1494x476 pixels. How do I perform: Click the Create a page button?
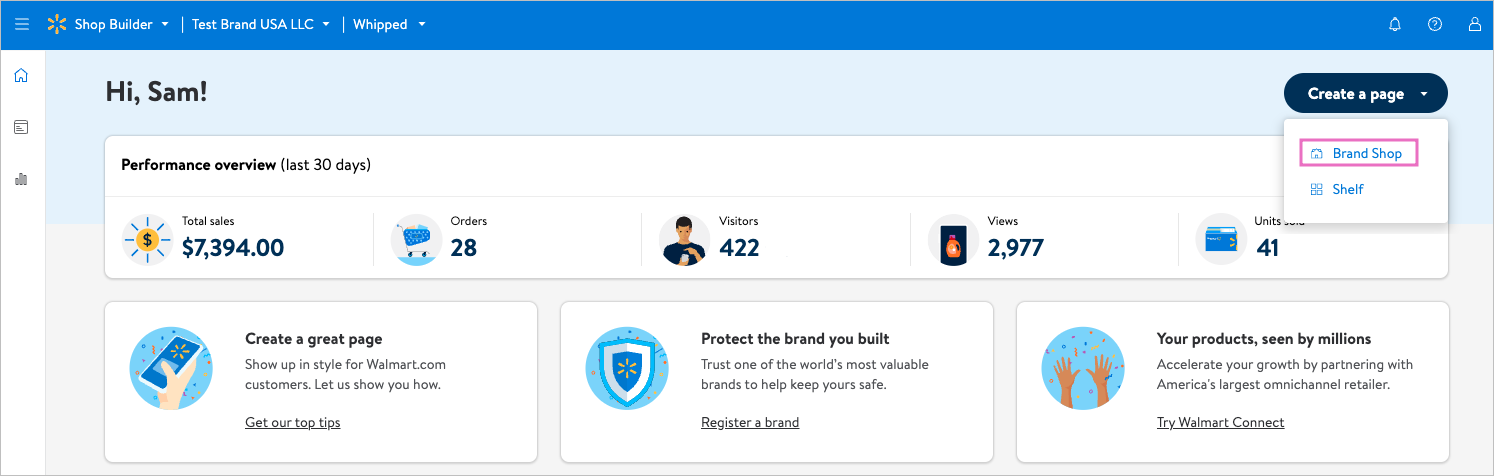click(x=1365, y=94)
